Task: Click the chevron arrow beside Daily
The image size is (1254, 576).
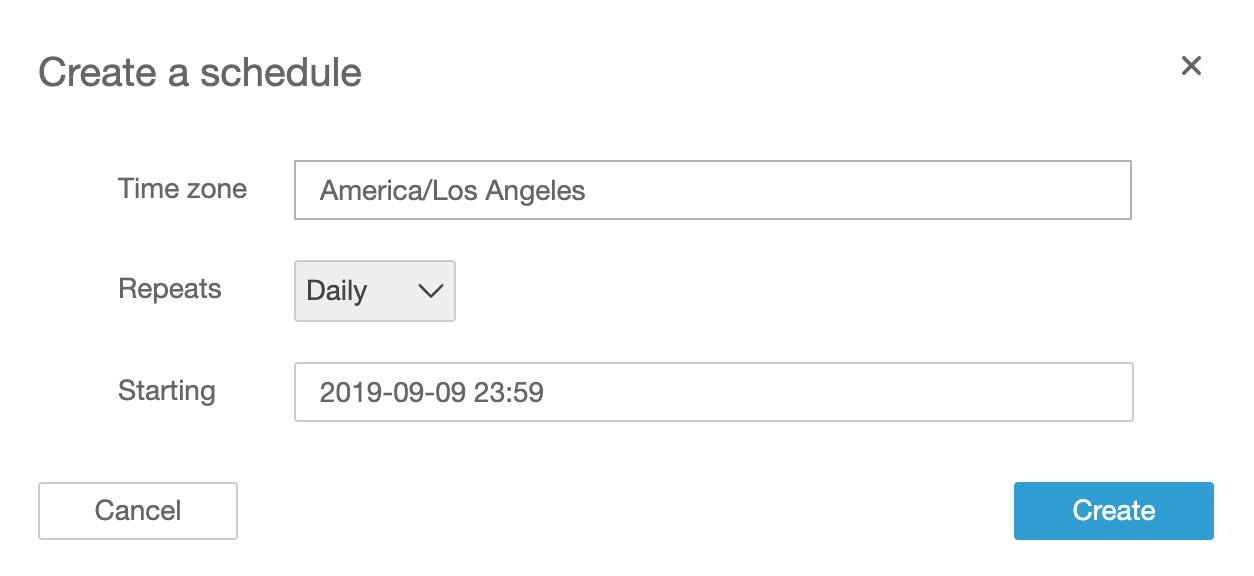Action: coord(430,291)
